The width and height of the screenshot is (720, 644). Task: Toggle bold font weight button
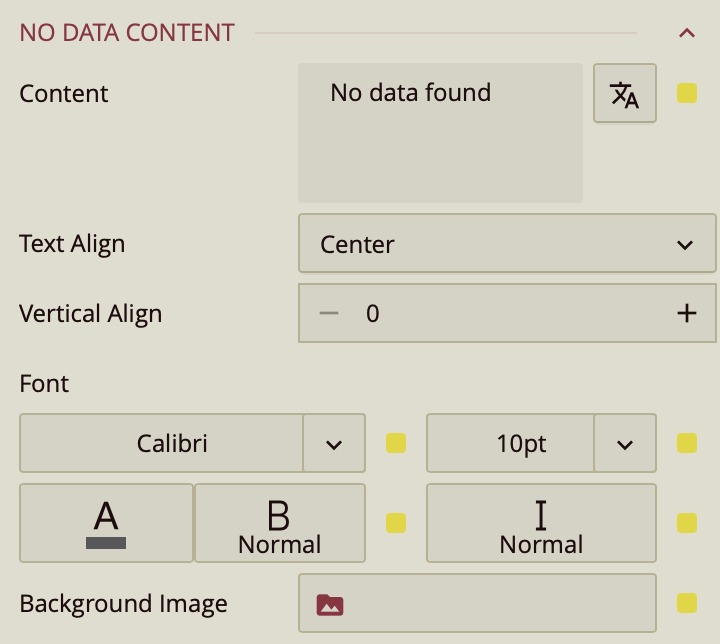click(279, 523)
